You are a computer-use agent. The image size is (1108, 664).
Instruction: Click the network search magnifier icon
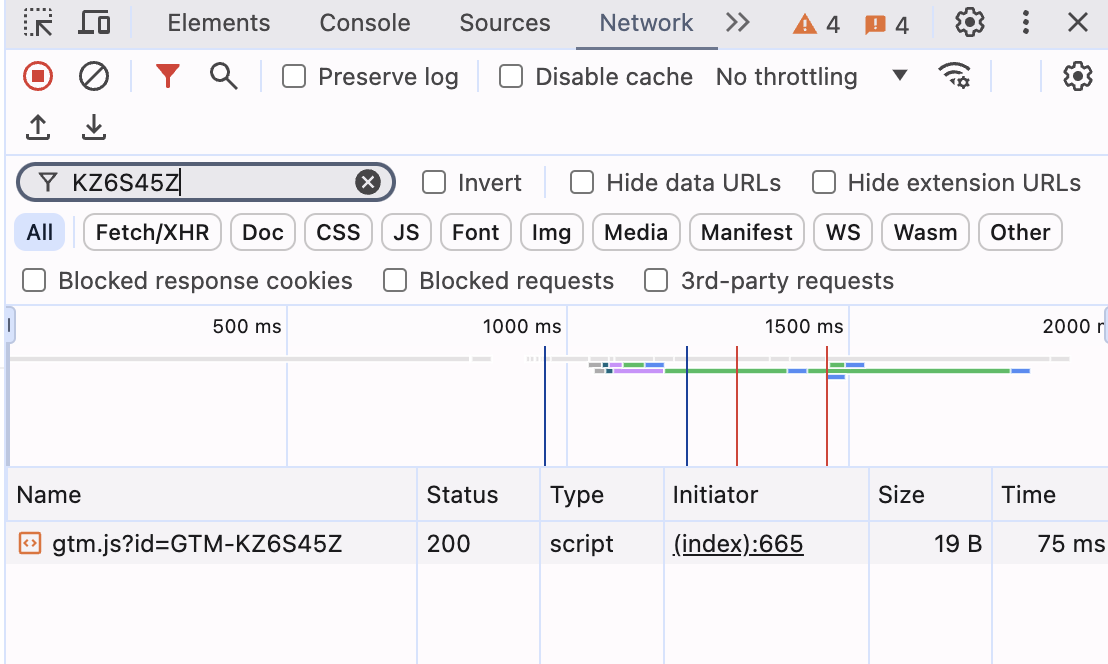coord(223,76)
